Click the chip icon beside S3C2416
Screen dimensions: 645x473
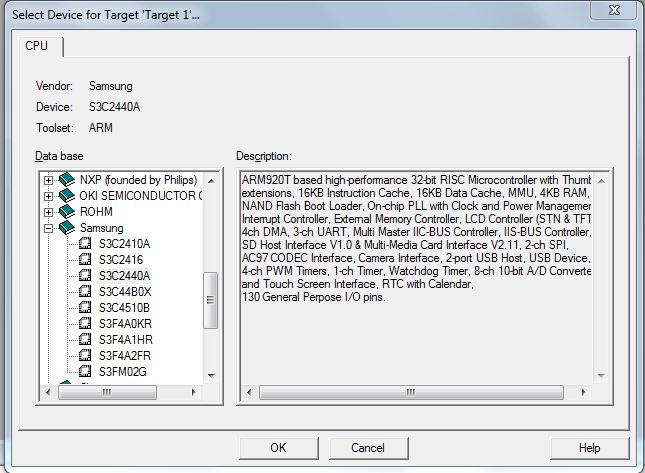(85, 260)
